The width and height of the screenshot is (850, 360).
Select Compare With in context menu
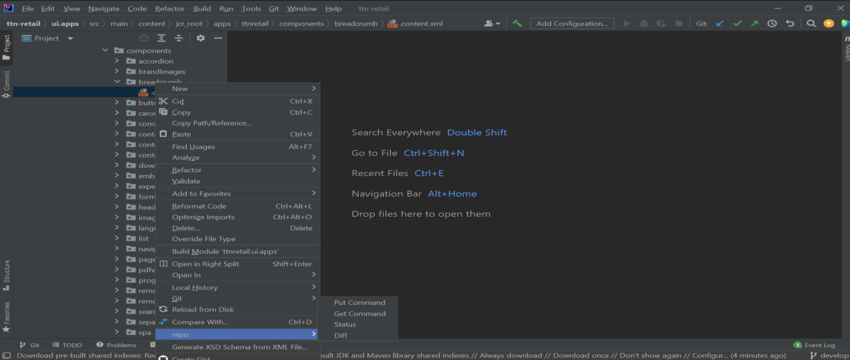click(237, 322)
